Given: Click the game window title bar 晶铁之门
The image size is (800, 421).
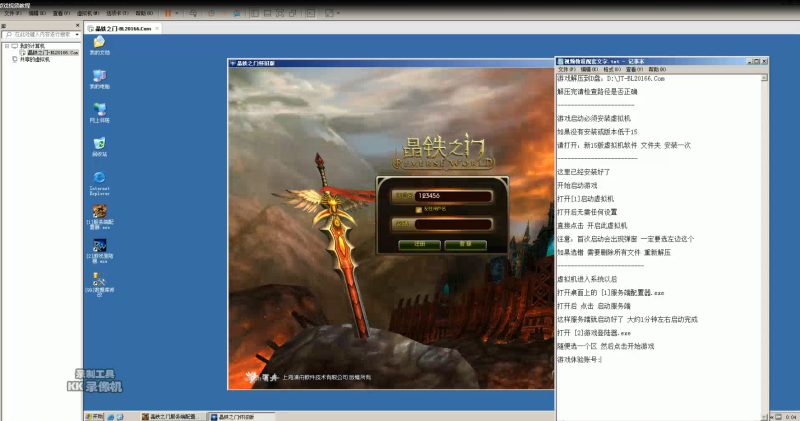Looking at the screenshot, I should pos(391,63).
